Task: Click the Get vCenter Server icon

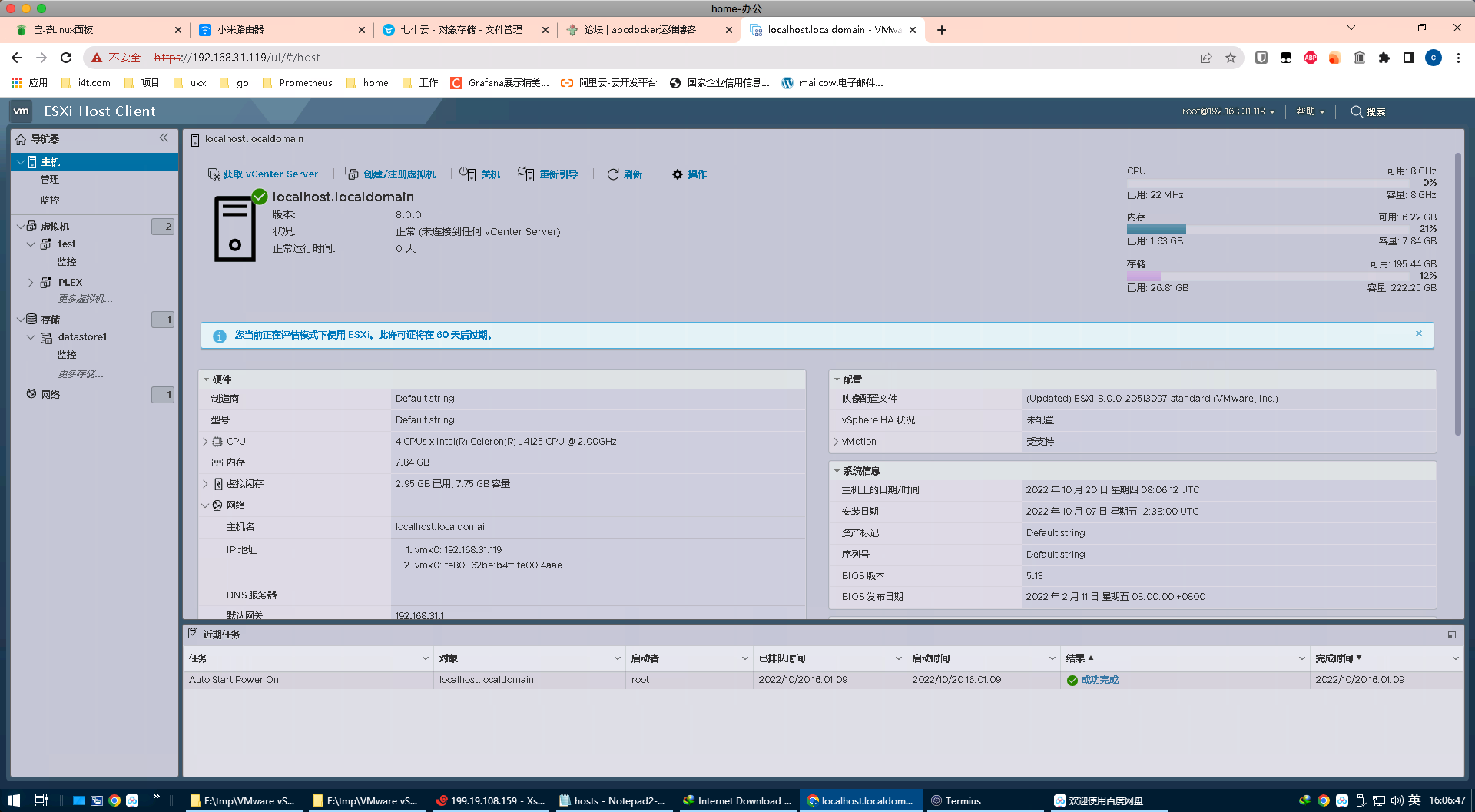Action: [214, 174]
